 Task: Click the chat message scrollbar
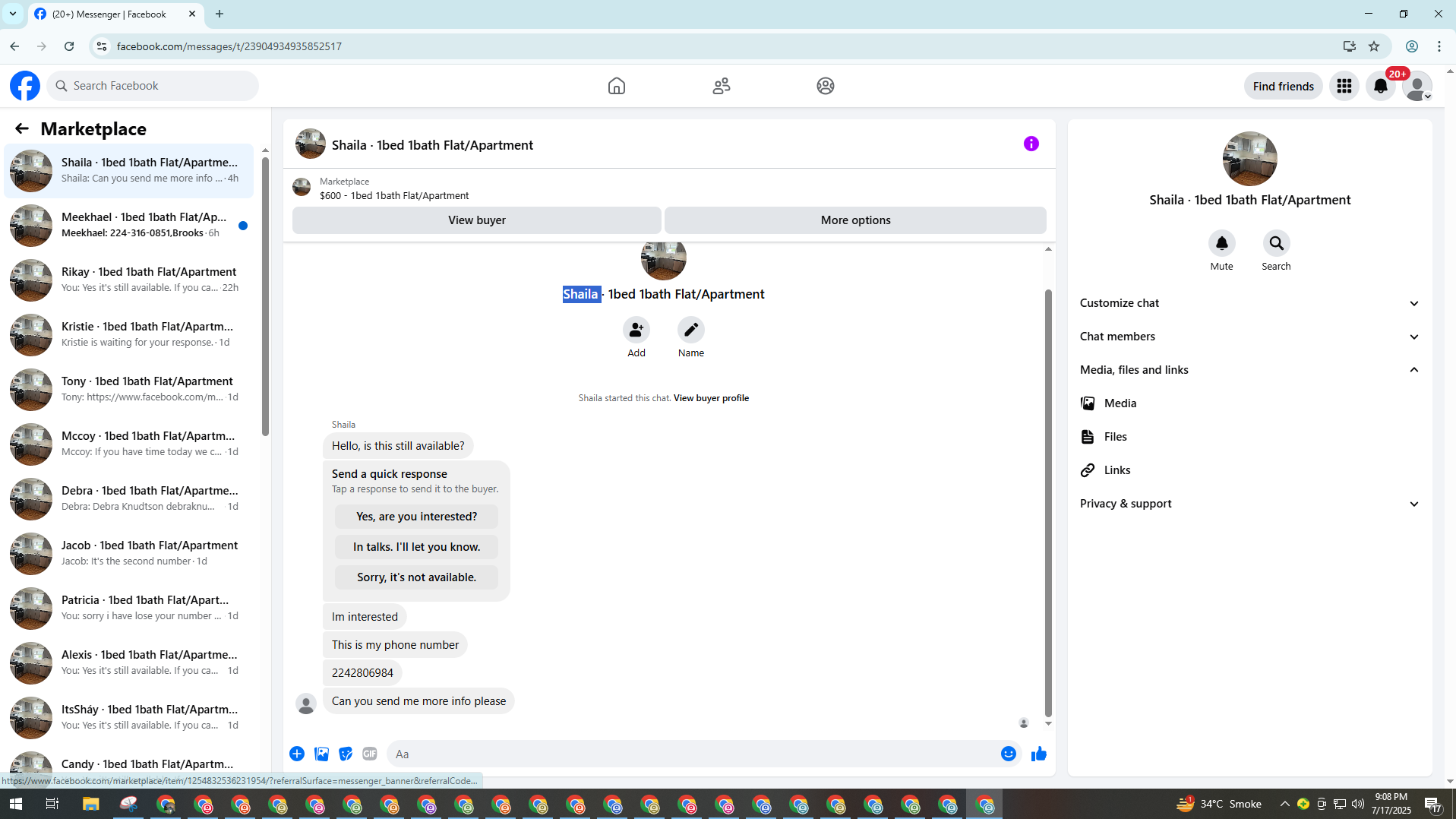click(x=1048, y=503)
